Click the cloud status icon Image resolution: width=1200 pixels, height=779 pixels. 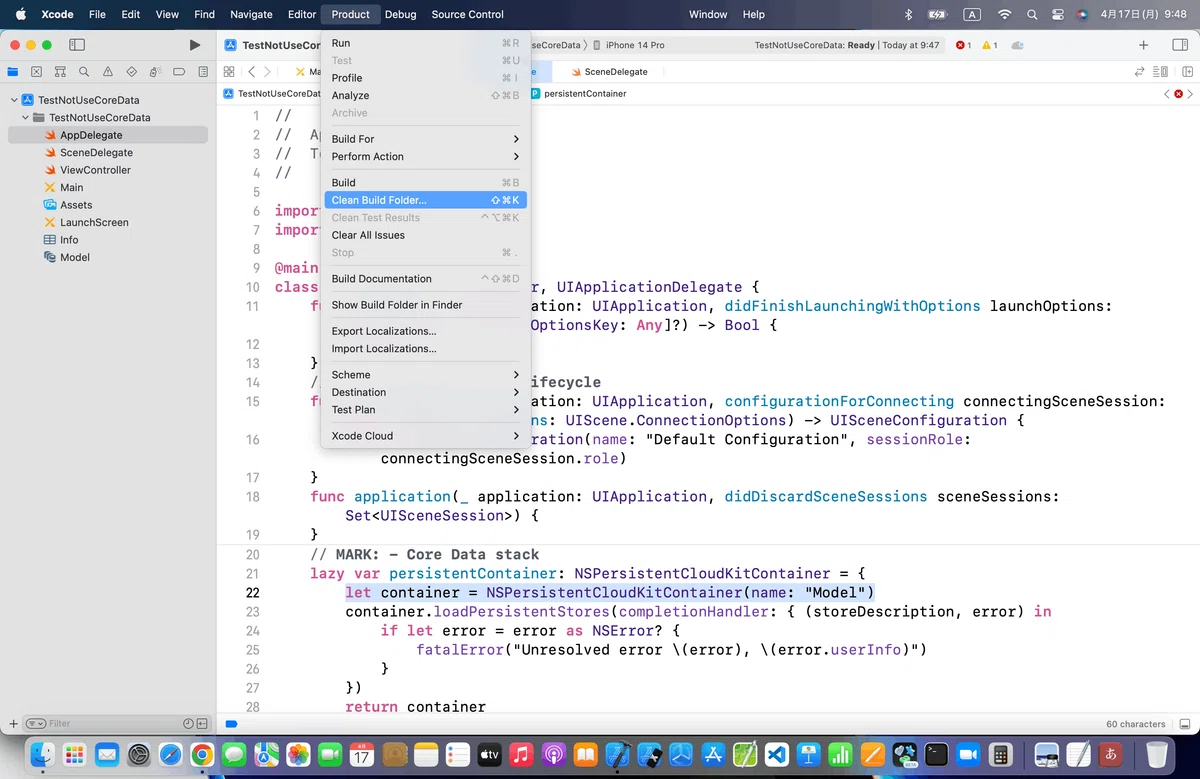tap(1018, 45)
